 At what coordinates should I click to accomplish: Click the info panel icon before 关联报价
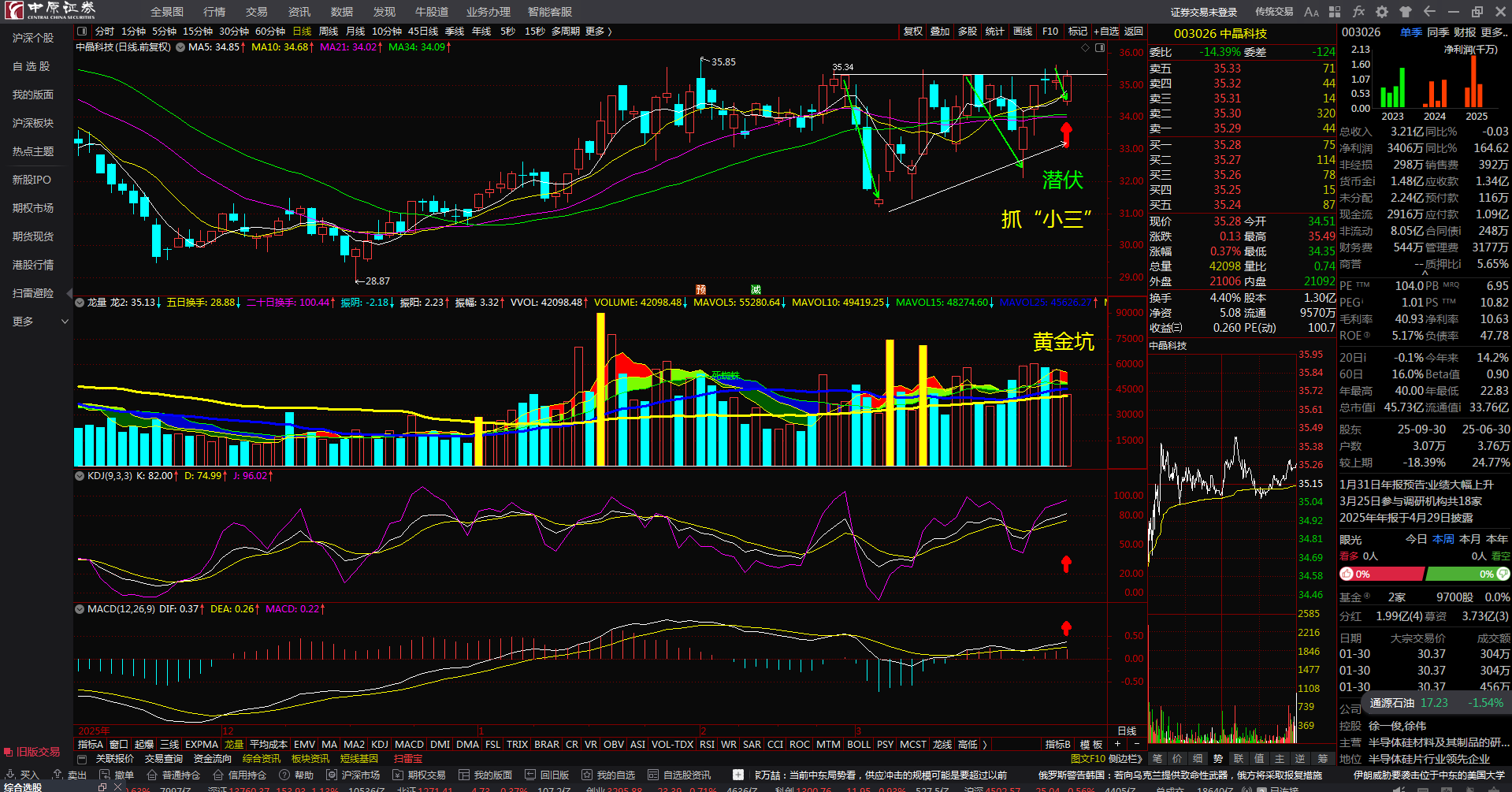[82, 759]
